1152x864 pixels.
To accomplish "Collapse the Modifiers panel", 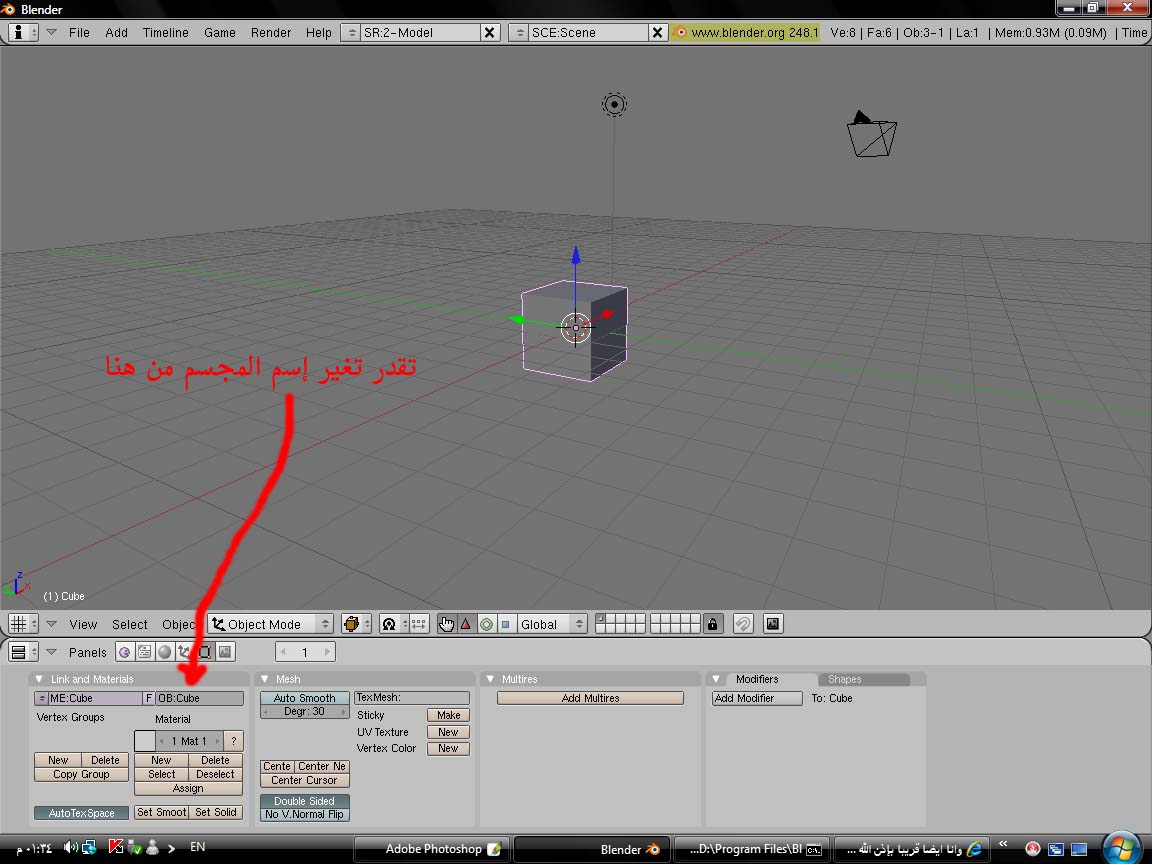I will click(716, 679).
